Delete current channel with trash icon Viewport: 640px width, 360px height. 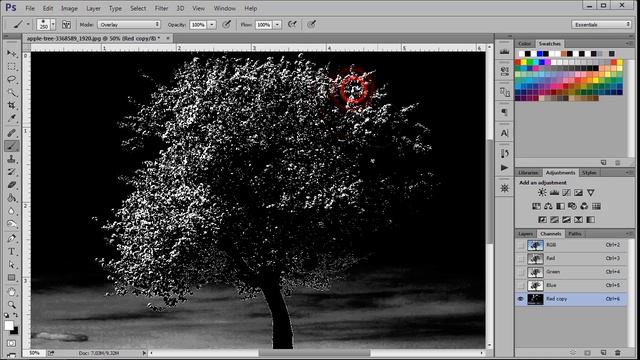(x=618, y=352)
